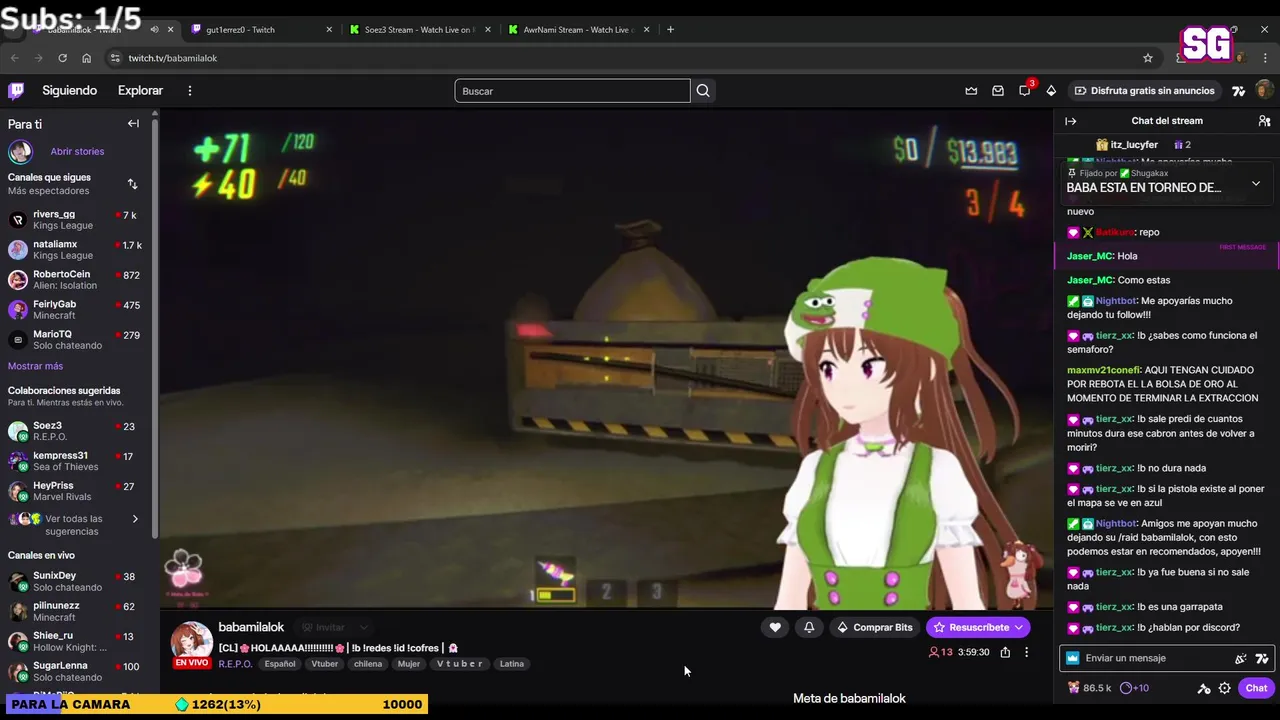Select the Vtuber tag

click(x=325, y=664)
